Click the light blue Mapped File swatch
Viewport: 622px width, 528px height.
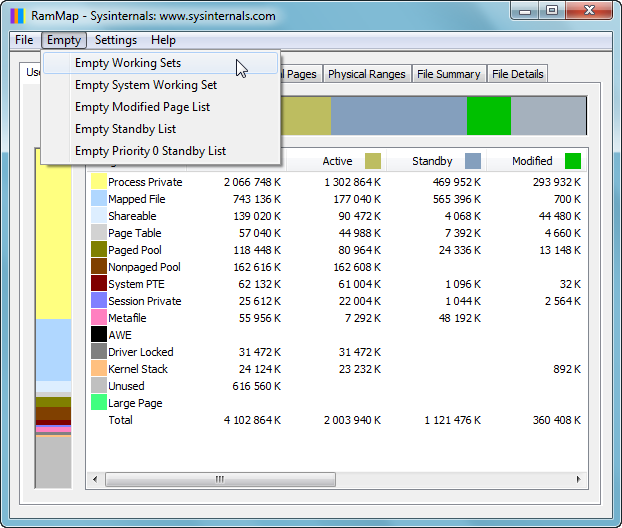point(99,198)
